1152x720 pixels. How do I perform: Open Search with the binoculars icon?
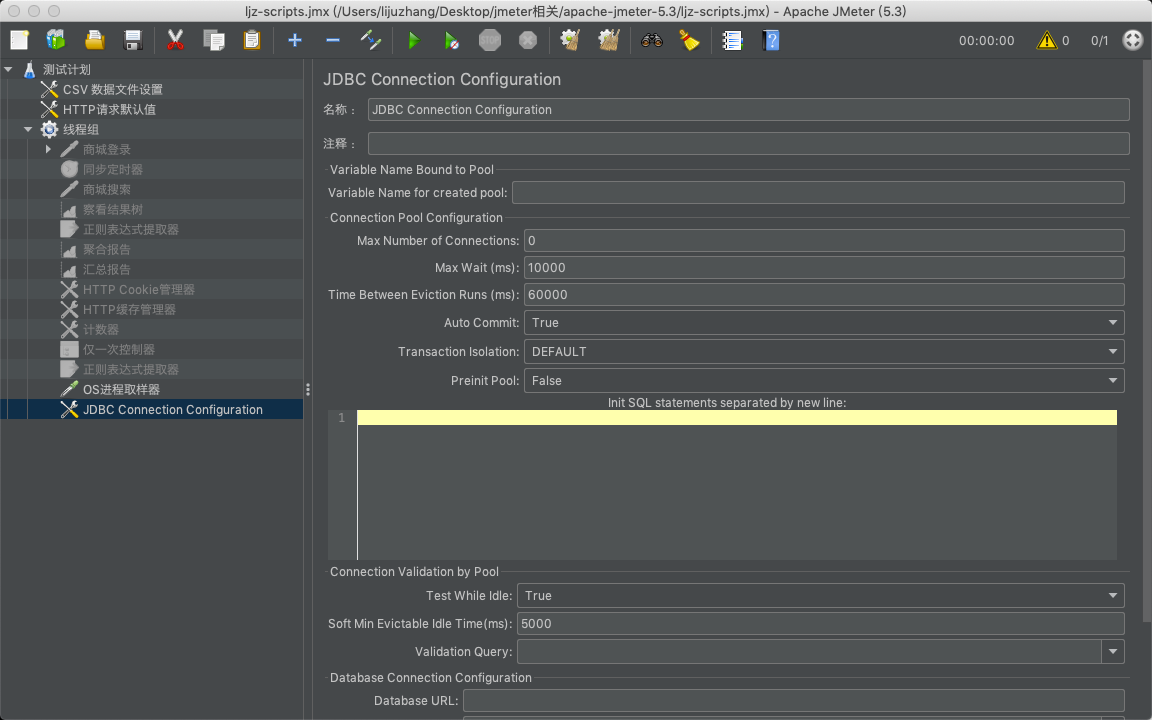652,40
